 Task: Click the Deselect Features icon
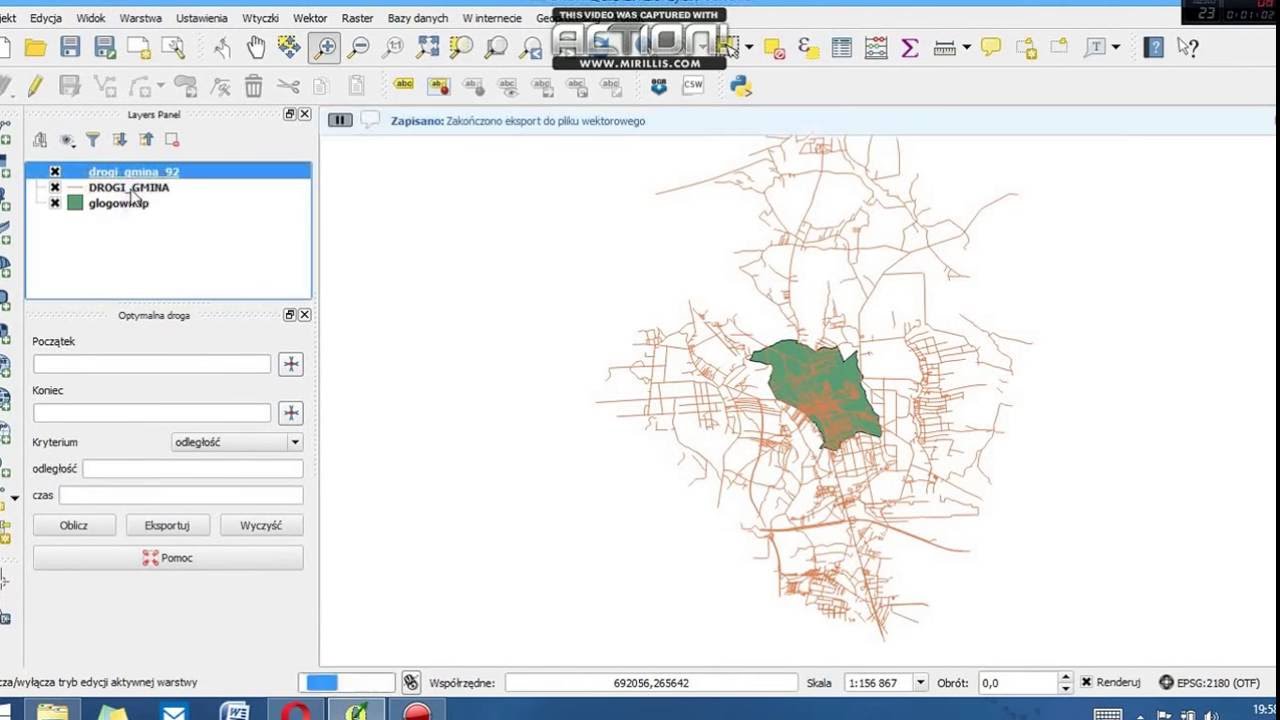[x=774, y=47]
